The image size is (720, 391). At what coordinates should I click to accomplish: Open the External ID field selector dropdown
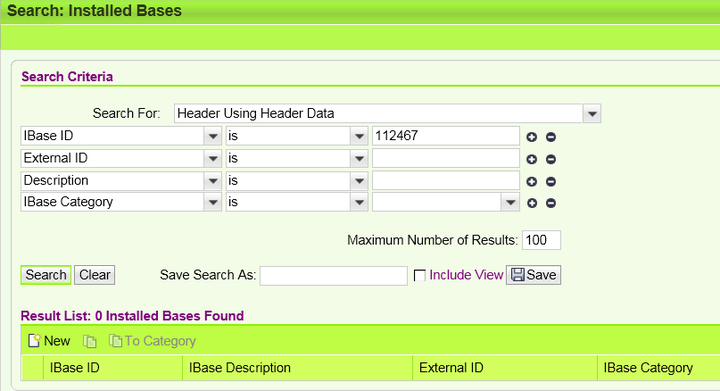213,158
